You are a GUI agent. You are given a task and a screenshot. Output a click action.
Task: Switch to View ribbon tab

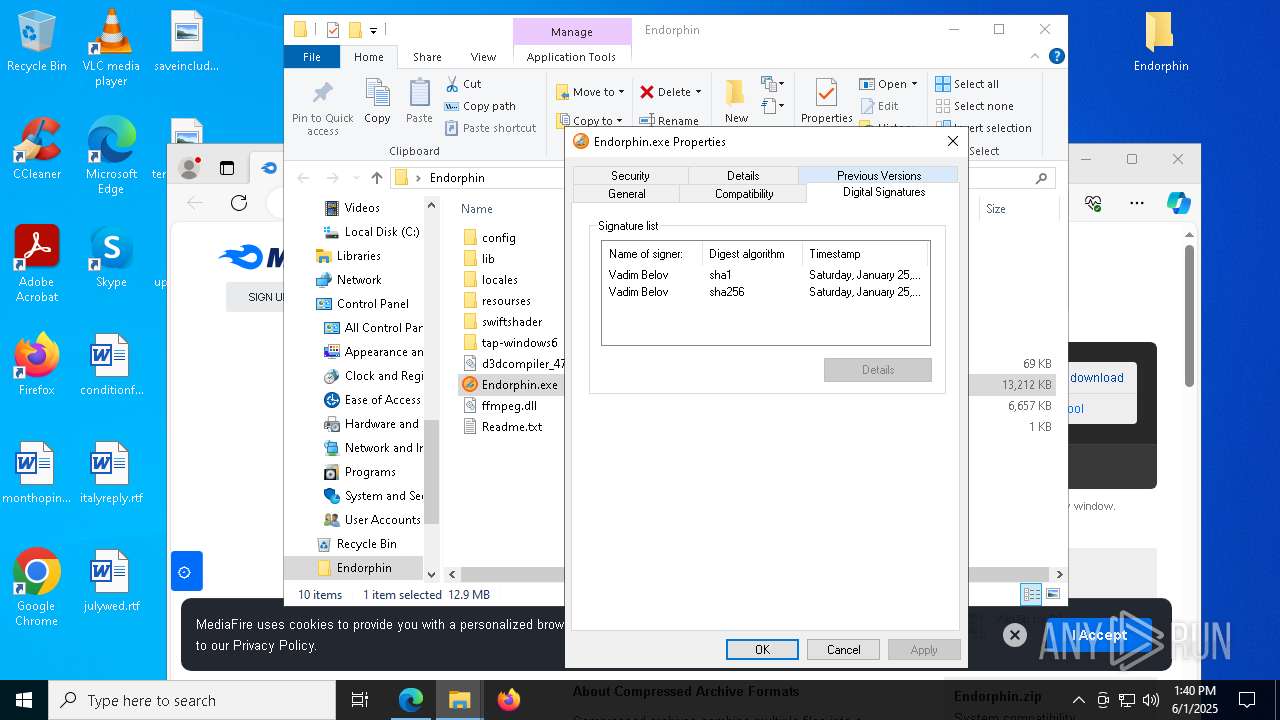483,57
